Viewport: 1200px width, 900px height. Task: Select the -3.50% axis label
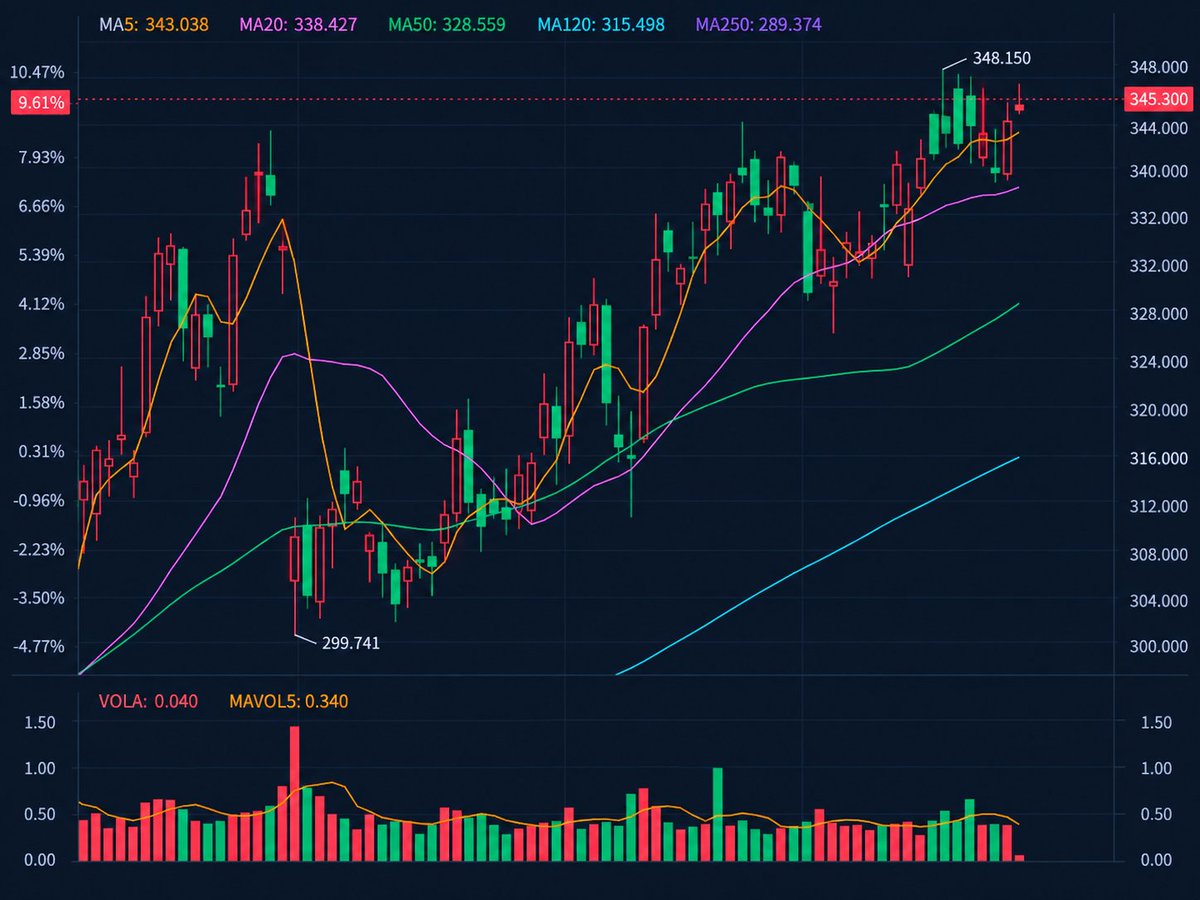pyautogui.click(x=38, y=598)
